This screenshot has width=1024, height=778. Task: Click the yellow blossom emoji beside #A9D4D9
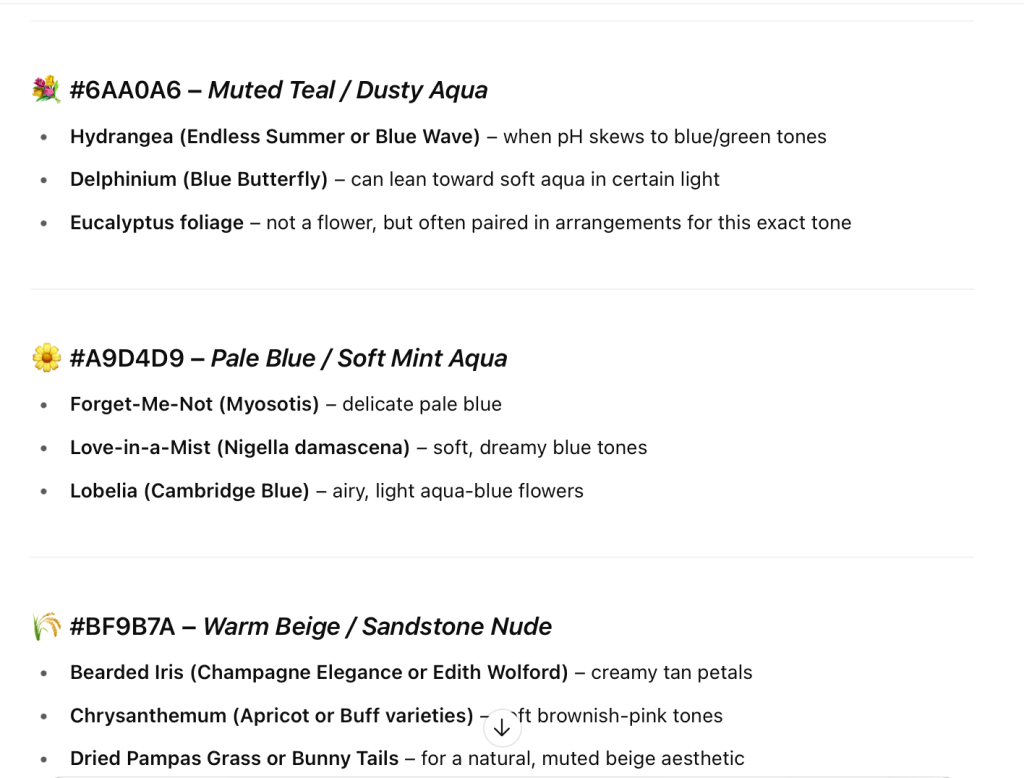tap(46, 358)
